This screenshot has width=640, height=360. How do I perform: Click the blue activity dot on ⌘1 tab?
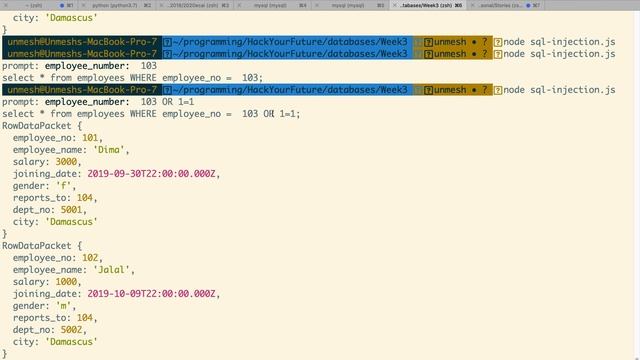click(62, 5)
